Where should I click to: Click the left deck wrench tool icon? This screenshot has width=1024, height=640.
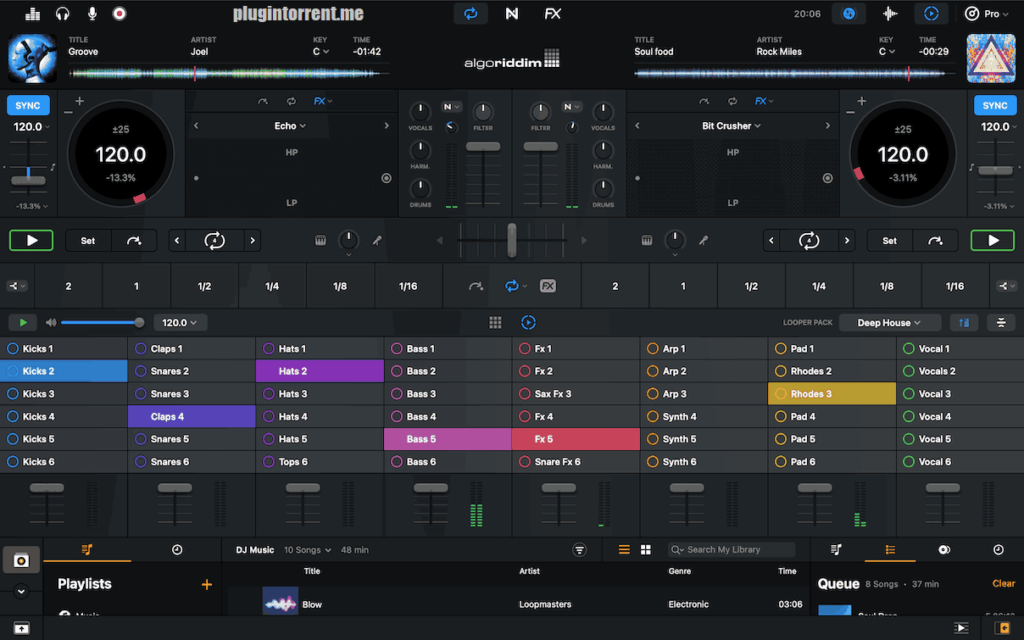(377, 241)
